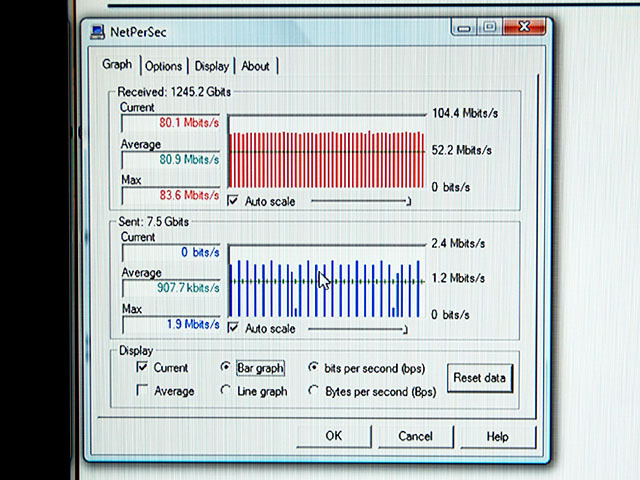Viewport: 640px width, 480px height.
Task: Close the NetPerSec window
Action: pyautogui.click(x=524, y=27)
